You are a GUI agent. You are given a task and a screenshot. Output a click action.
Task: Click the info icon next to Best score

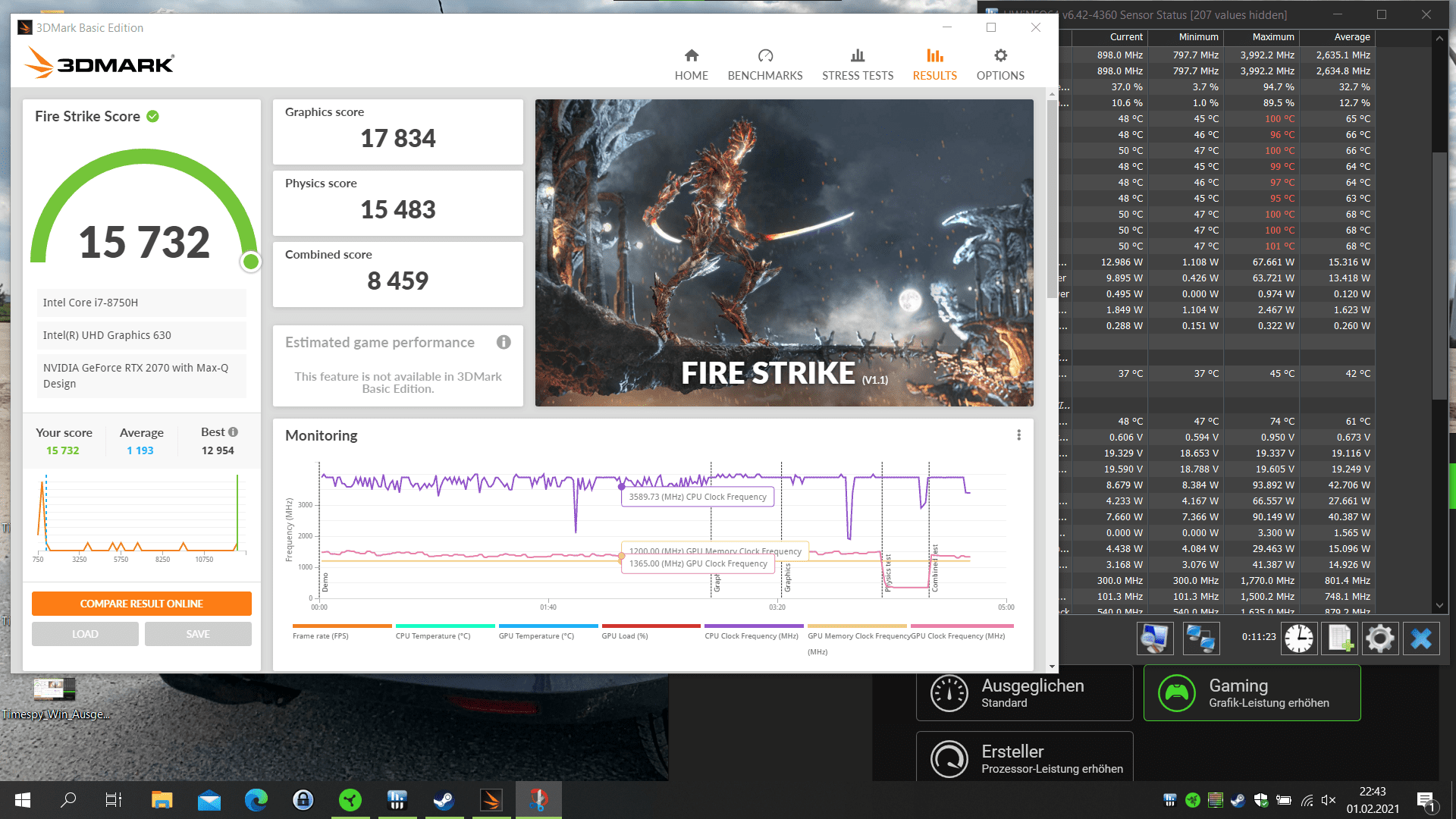234,431
